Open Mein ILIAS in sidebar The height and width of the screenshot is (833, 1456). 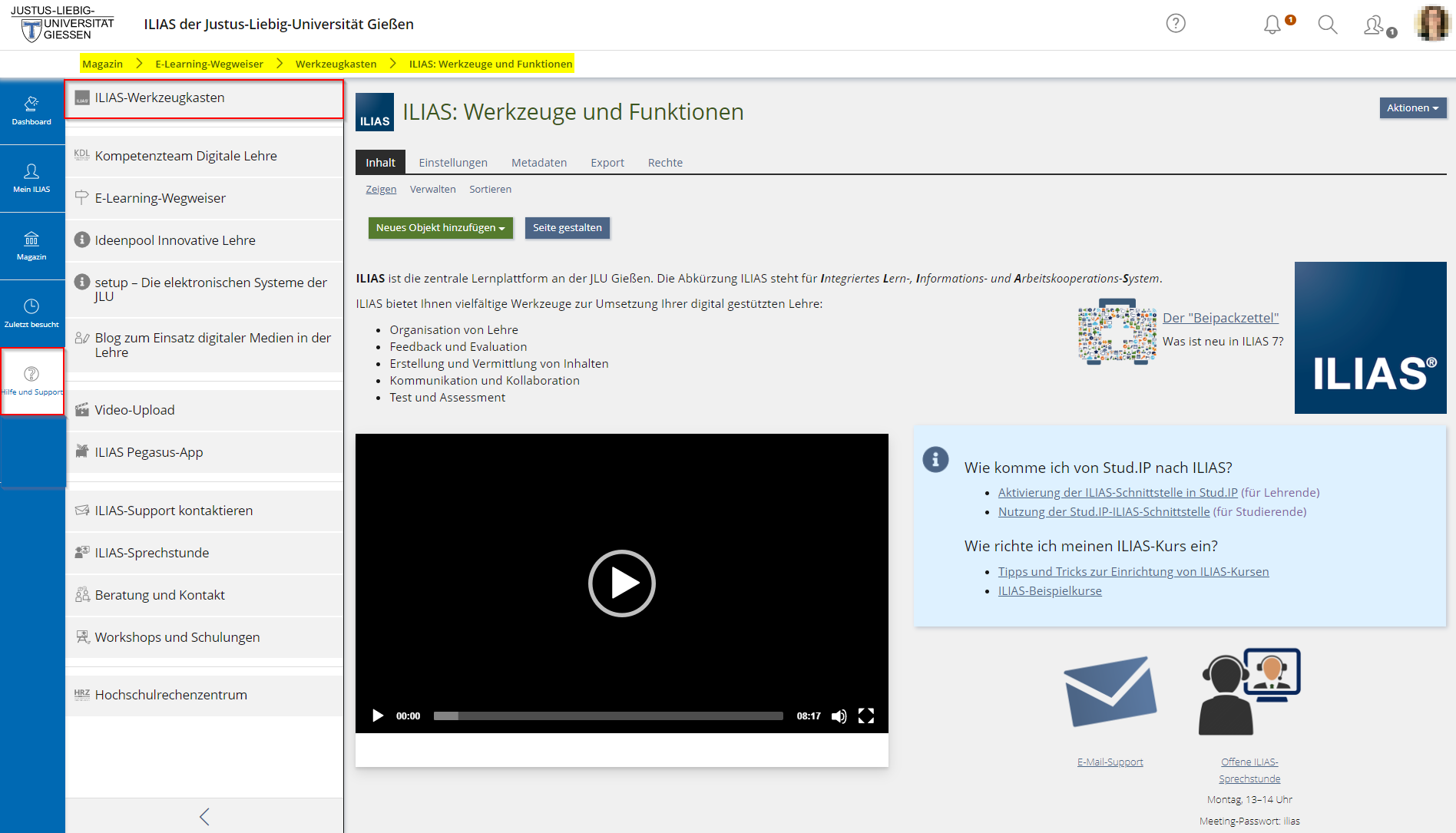pos(31,178)
